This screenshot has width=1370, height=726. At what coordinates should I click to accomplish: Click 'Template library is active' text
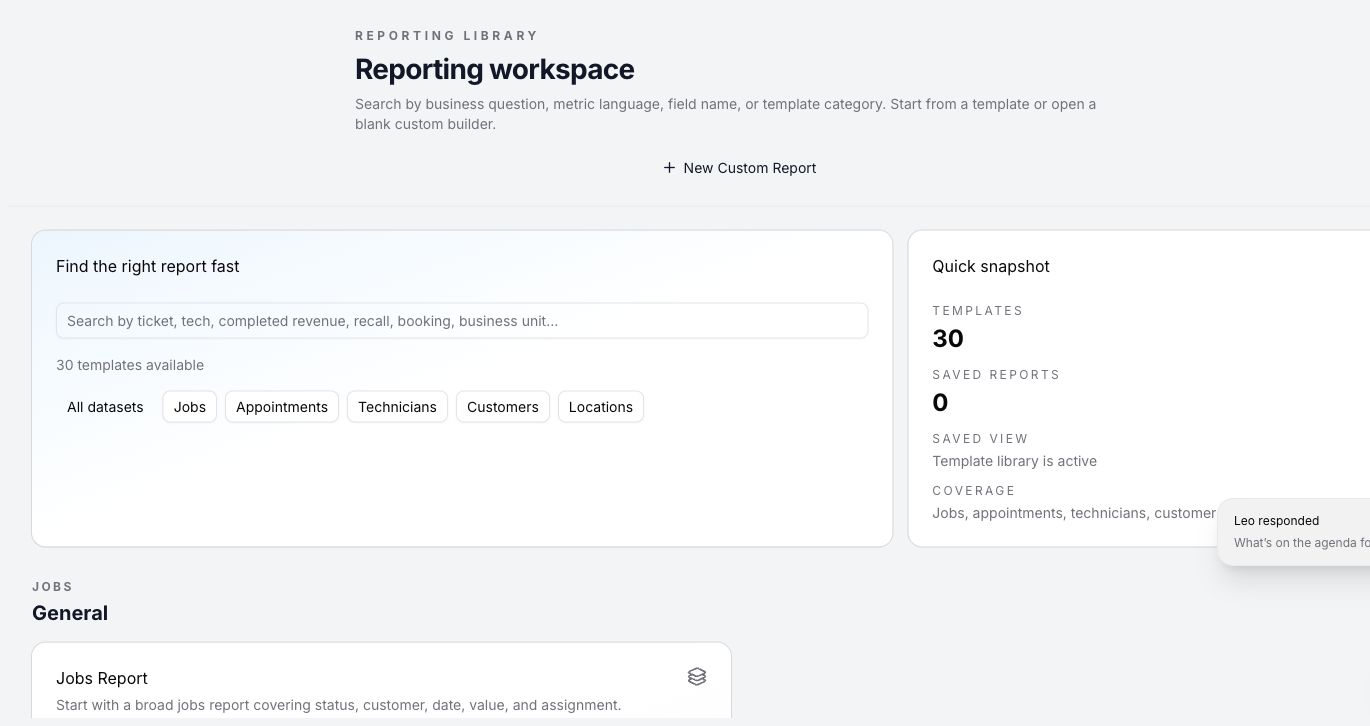click(1015, 461)
